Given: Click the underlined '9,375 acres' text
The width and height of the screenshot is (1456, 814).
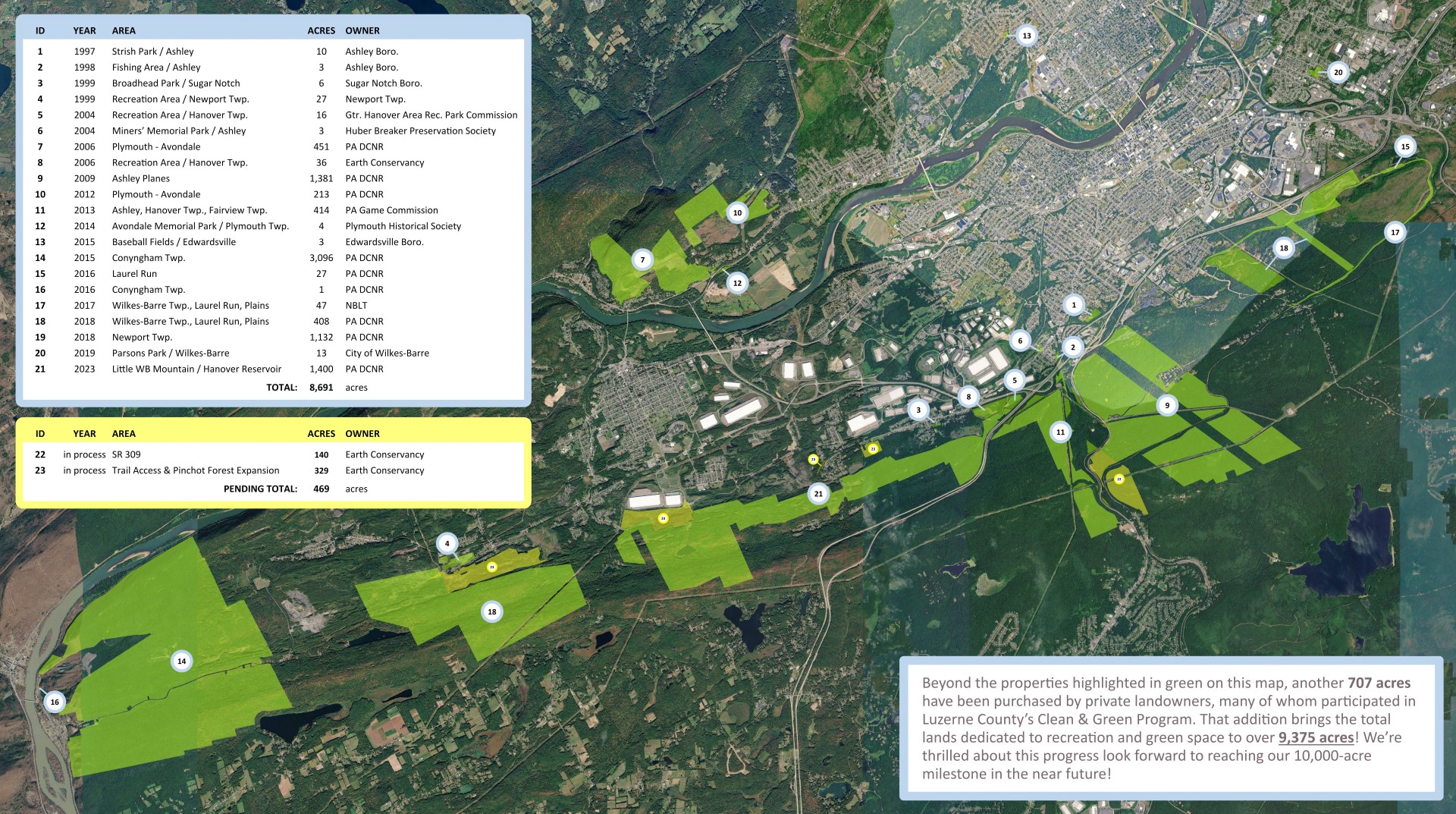Looking at the screenshot, I should pyautogui.click(x=1316, y=738).
